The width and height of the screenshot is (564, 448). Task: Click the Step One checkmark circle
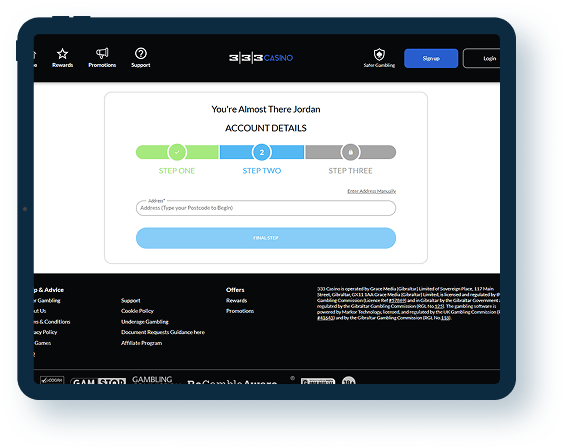tap(177, 152)
